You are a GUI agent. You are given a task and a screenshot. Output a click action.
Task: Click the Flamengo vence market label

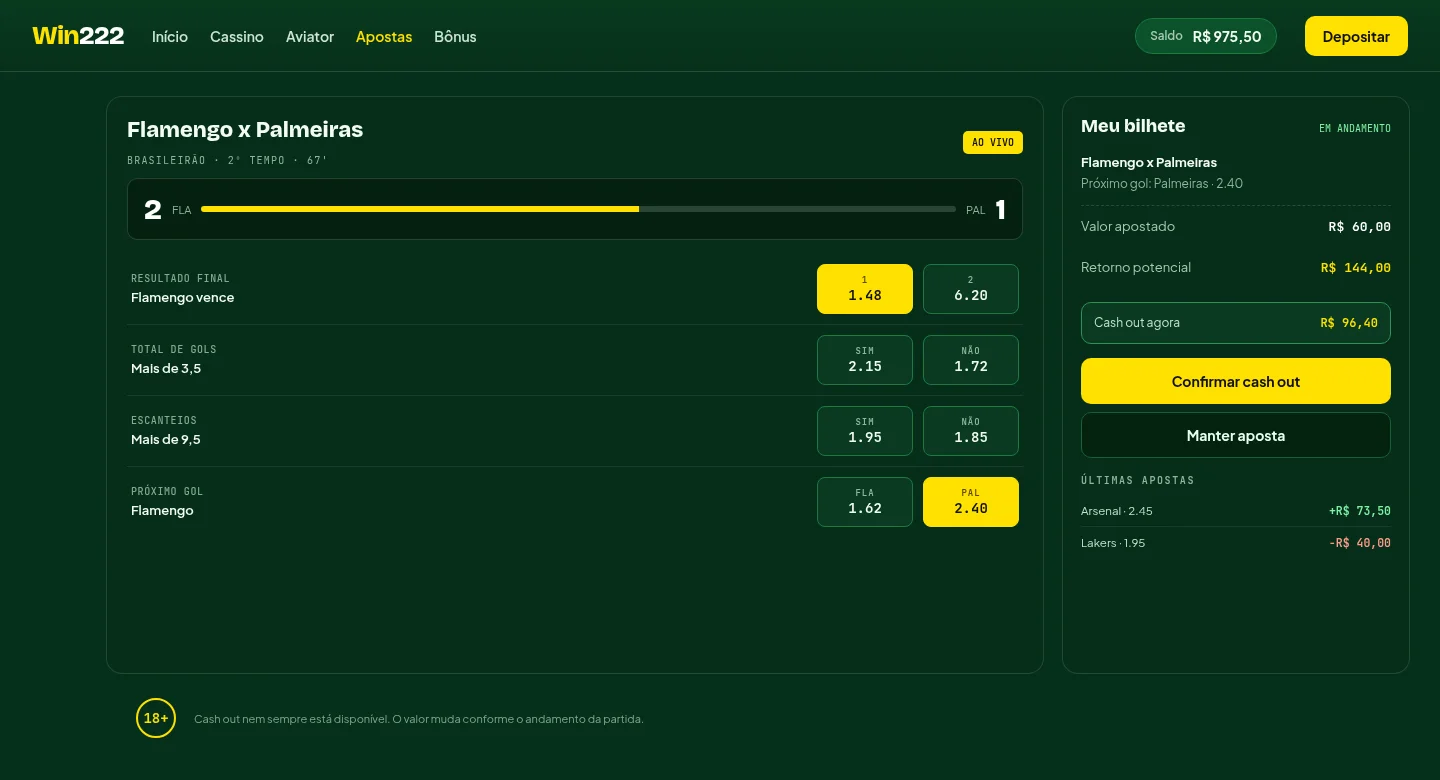coord(183,297)
